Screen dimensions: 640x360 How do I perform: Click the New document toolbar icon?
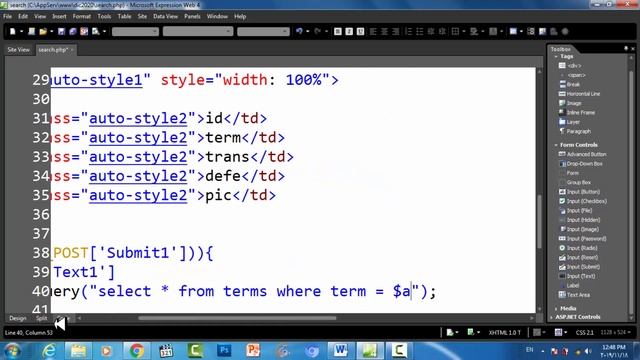[x=12, y=31]
